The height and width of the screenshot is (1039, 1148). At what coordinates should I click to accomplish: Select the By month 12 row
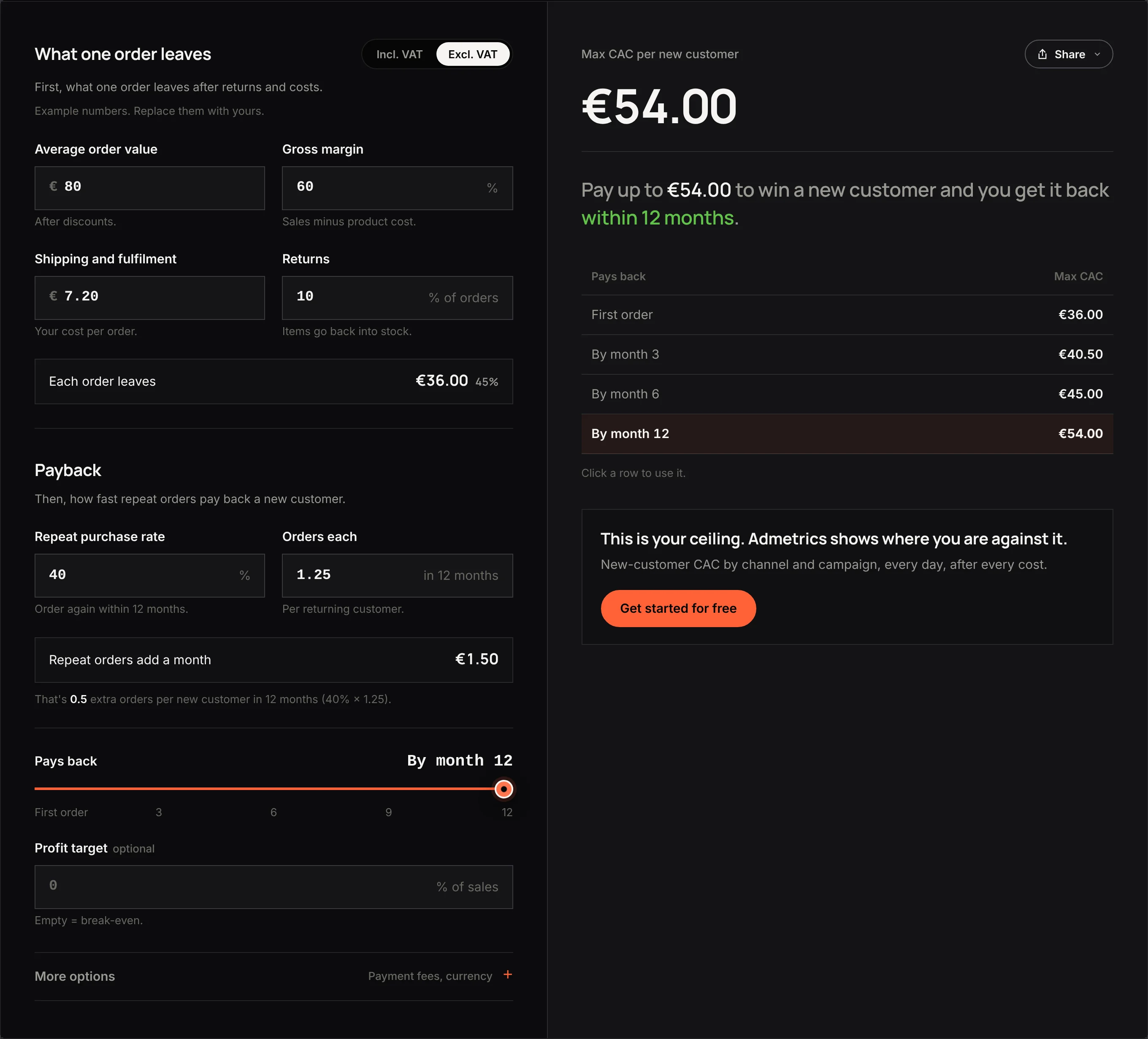tap(847, 434)
